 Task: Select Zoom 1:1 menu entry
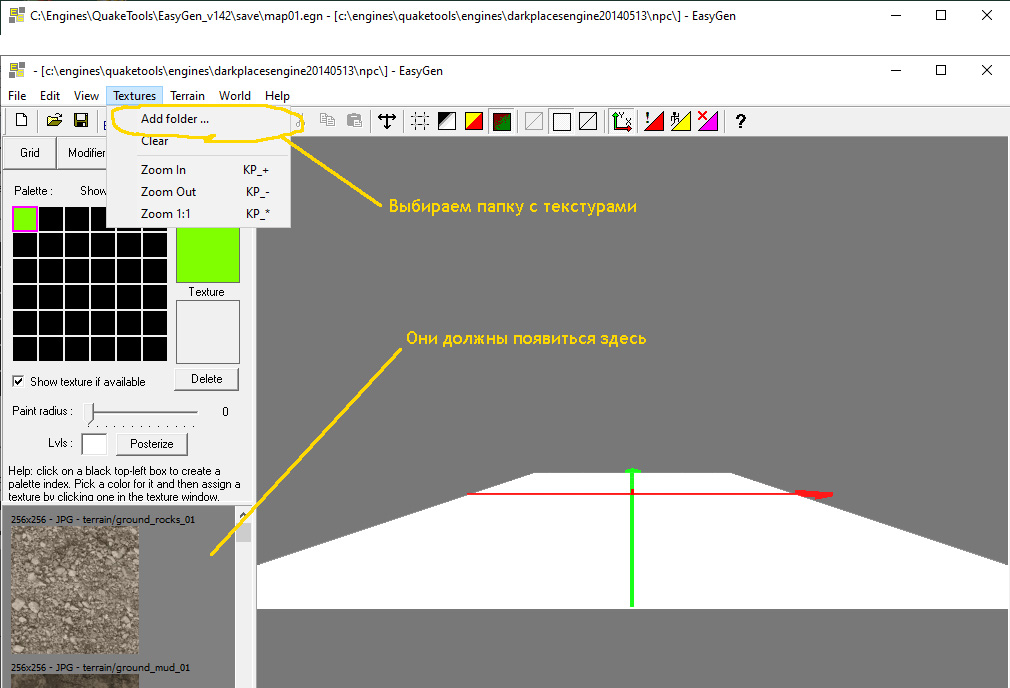pos(198,213)
